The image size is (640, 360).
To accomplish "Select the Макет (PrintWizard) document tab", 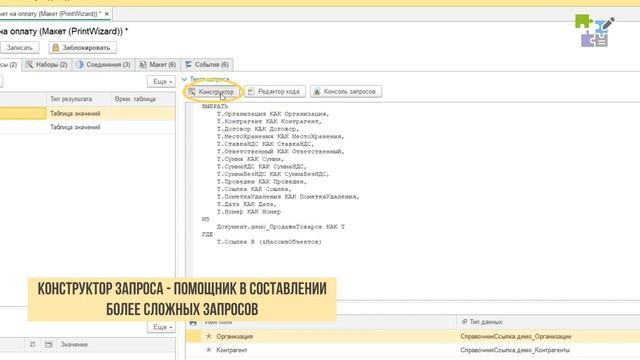I will [x=51, y=14].
